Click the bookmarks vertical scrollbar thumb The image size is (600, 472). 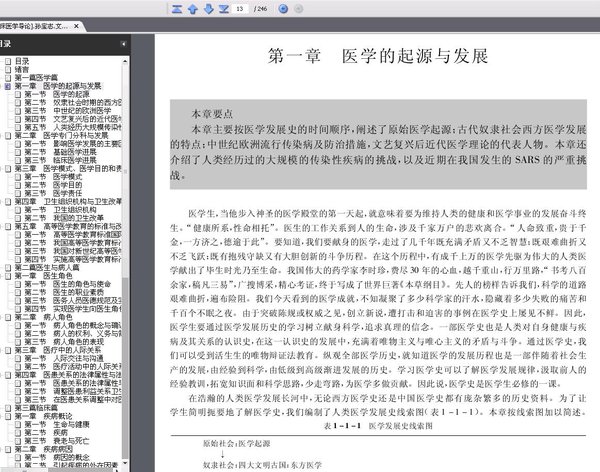(x=125, y=367)
